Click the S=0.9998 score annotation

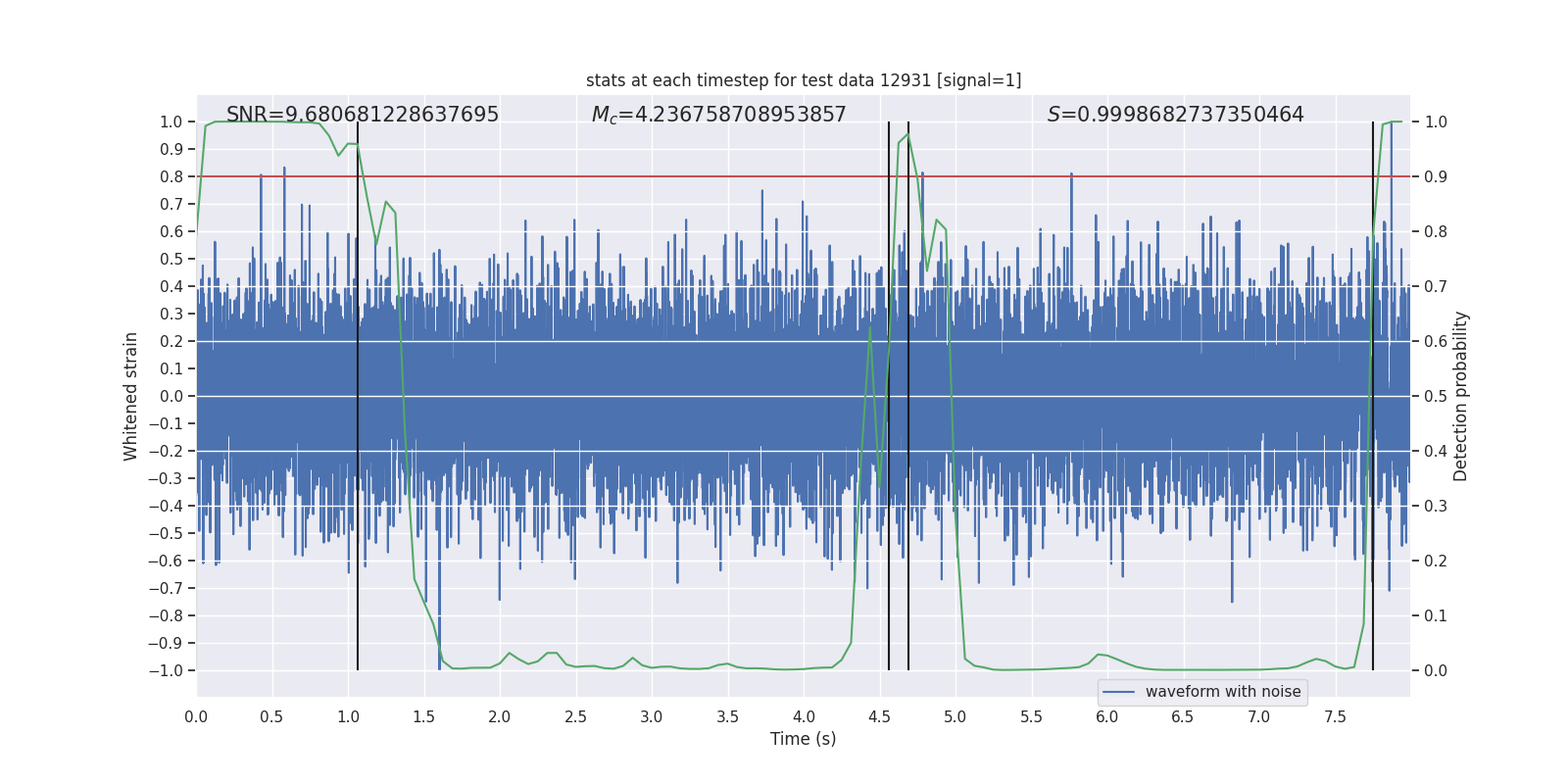pos(1176,115)
